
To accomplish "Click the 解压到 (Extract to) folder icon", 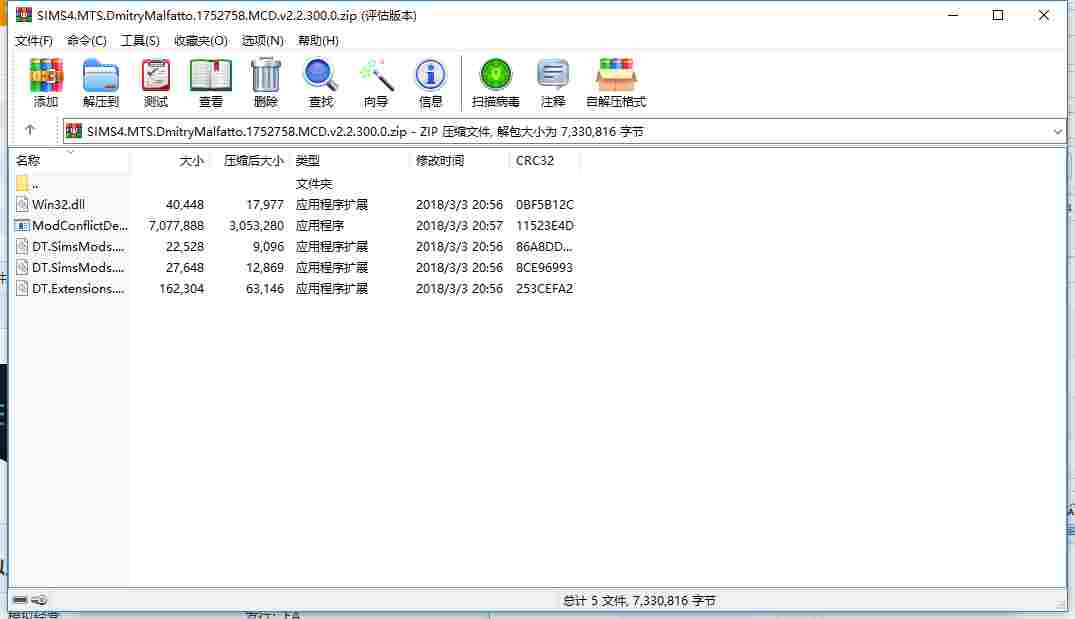I will click(x=101, y=82).
